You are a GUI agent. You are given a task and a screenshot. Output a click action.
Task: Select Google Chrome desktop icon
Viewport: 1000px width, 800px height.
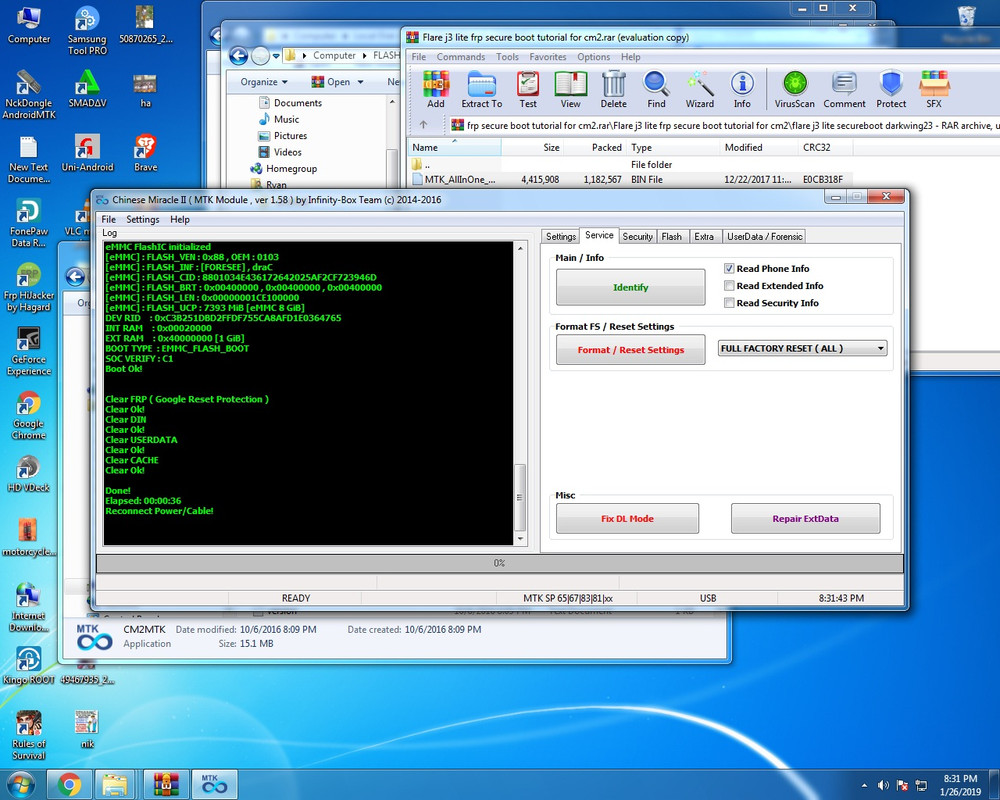click(x=29, y=415)
